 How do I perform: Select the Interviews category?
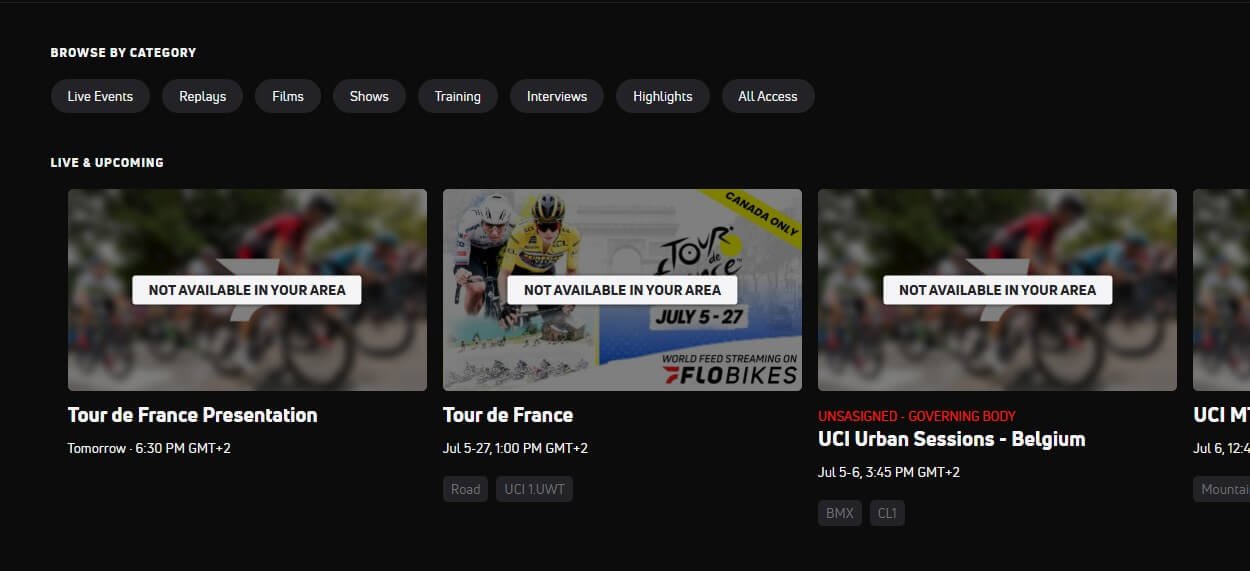(557, 96)
